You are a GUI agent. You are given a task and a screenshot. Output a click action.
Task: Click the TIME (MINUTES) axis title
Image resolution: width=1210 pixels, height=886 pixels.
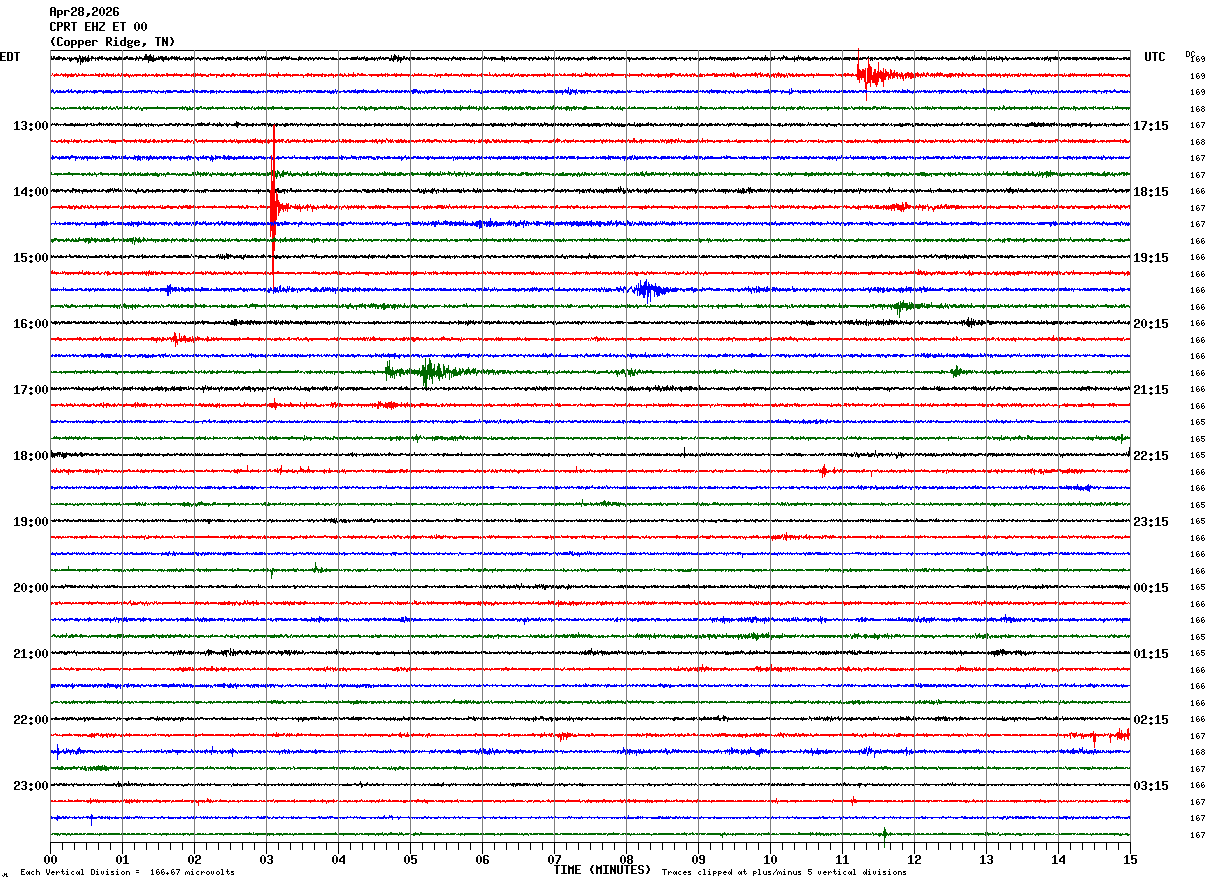[x=602, y=870]
